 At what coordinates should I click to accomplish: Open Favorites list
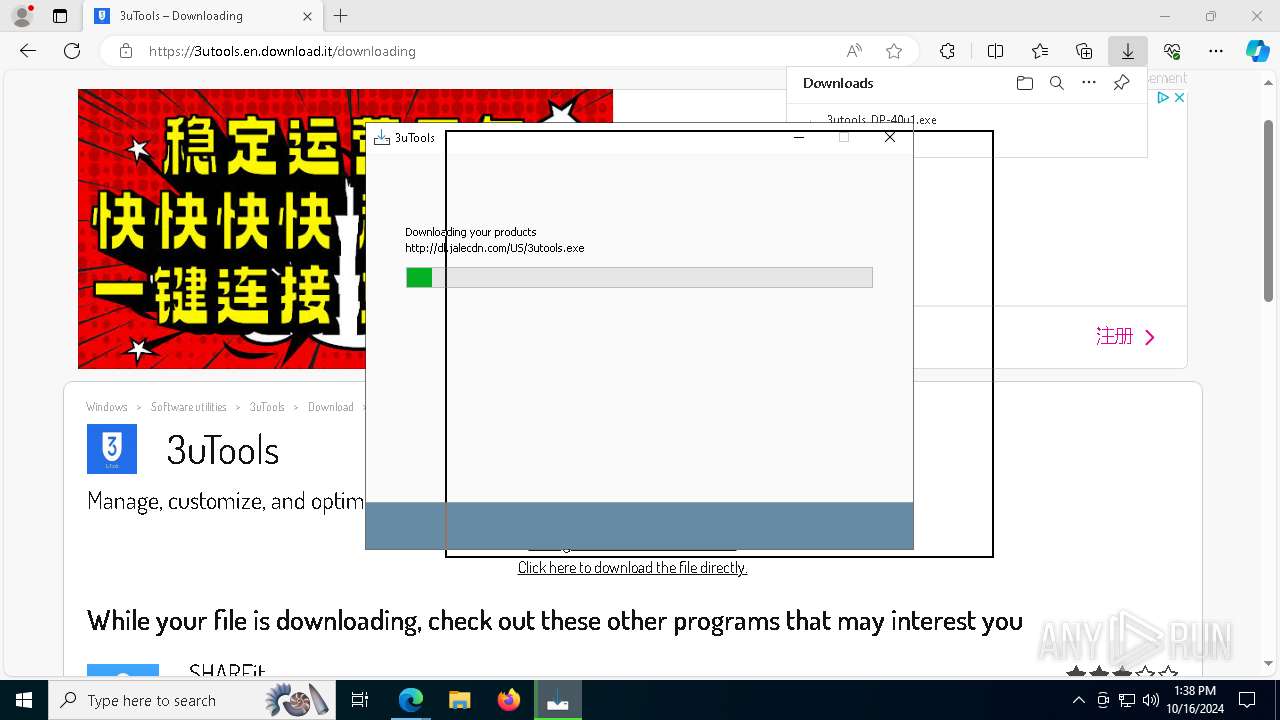pos(1040,51)
